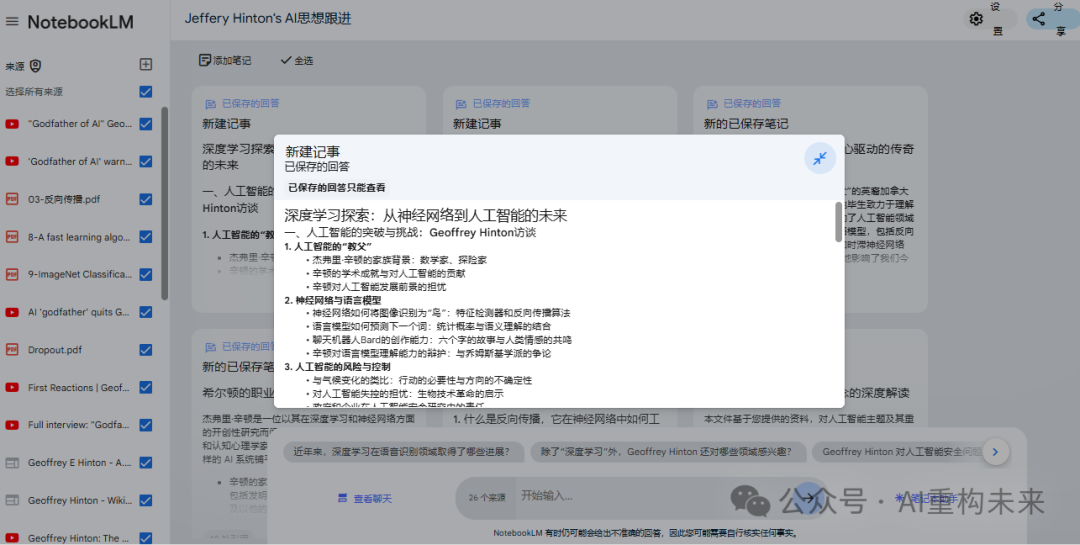Uncheck "Godfather of AI" Geo... source
Screen dimensions: 1080x545
145,124
